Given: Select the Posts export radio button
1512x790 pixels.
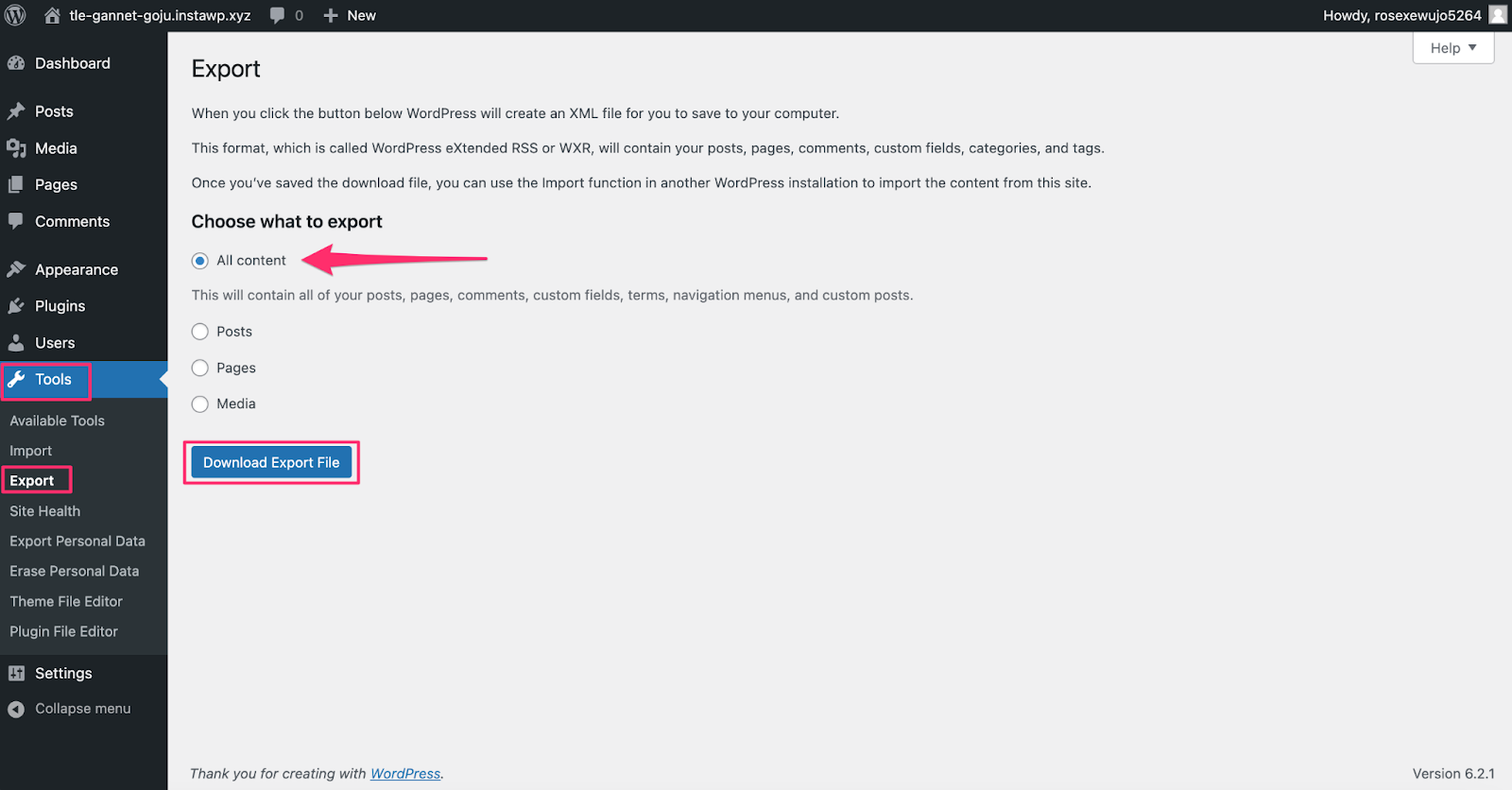Looking at the screenshot, I should (199, 331).
